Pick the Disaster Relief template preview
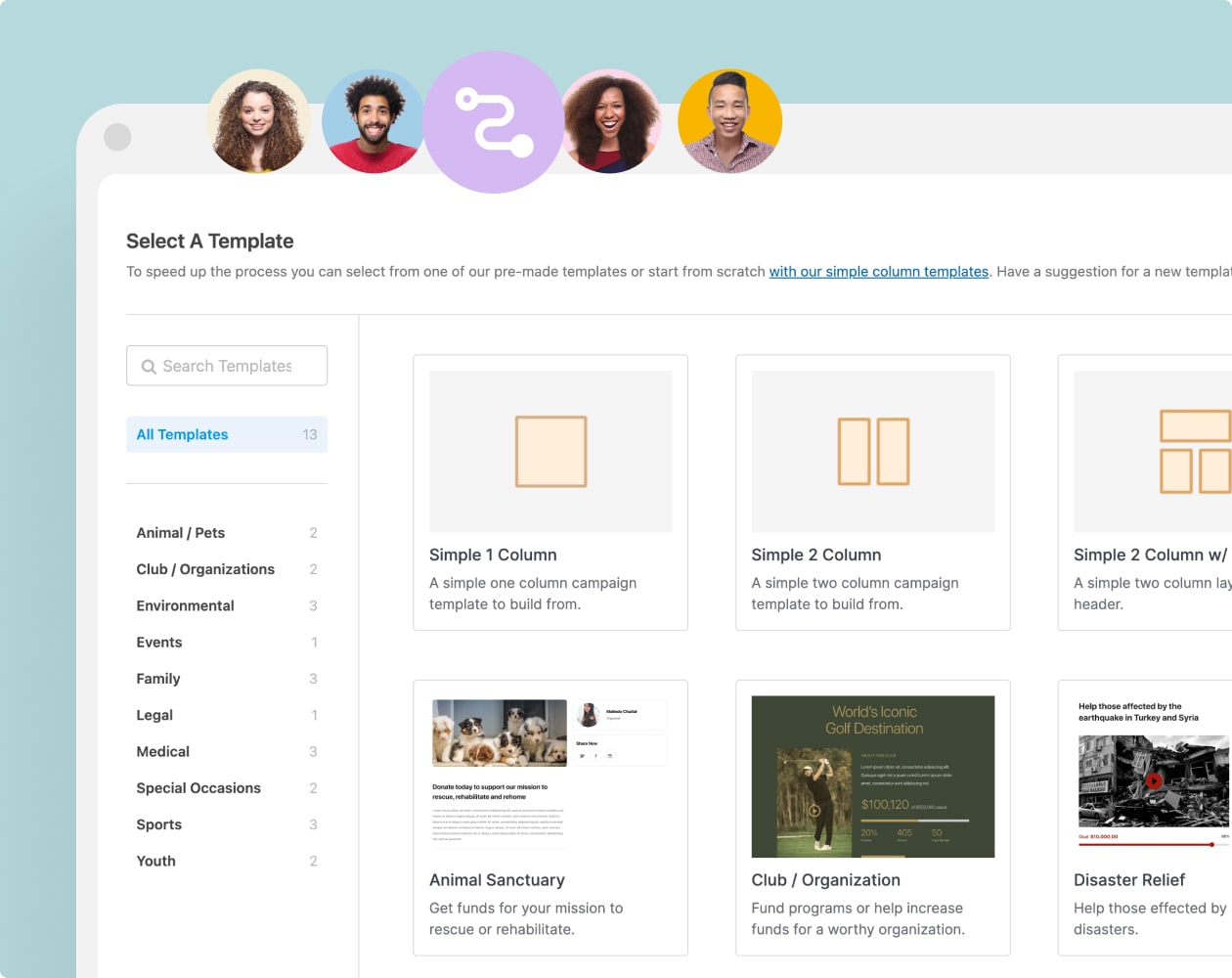 (1152, 777)
